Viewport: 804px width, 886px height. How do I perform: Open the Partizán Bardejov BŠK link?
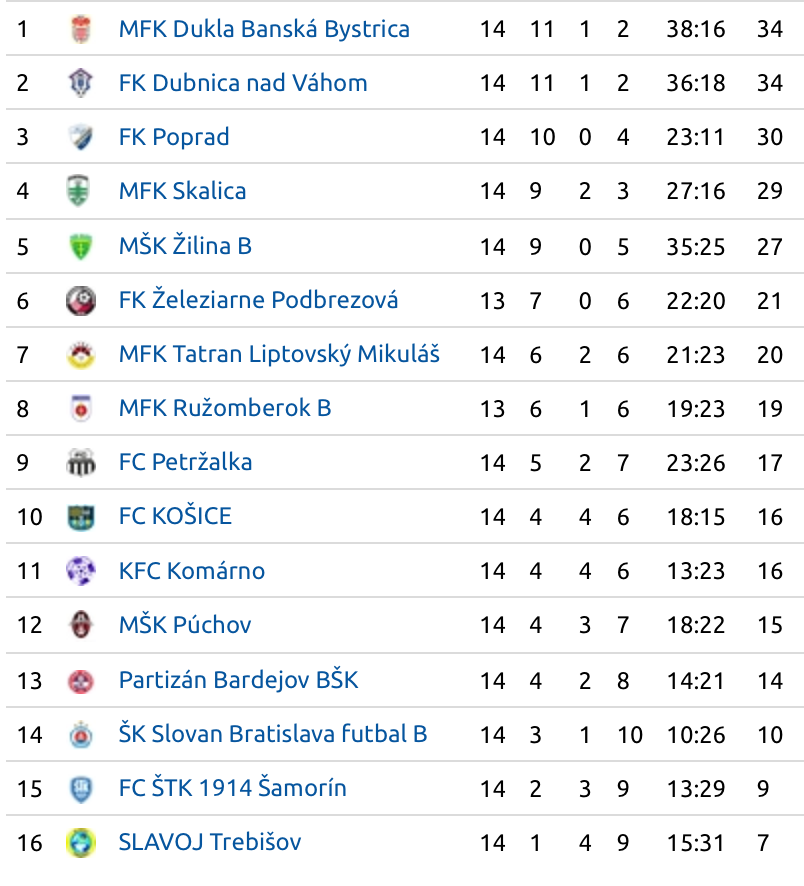(x=238, y=680)
